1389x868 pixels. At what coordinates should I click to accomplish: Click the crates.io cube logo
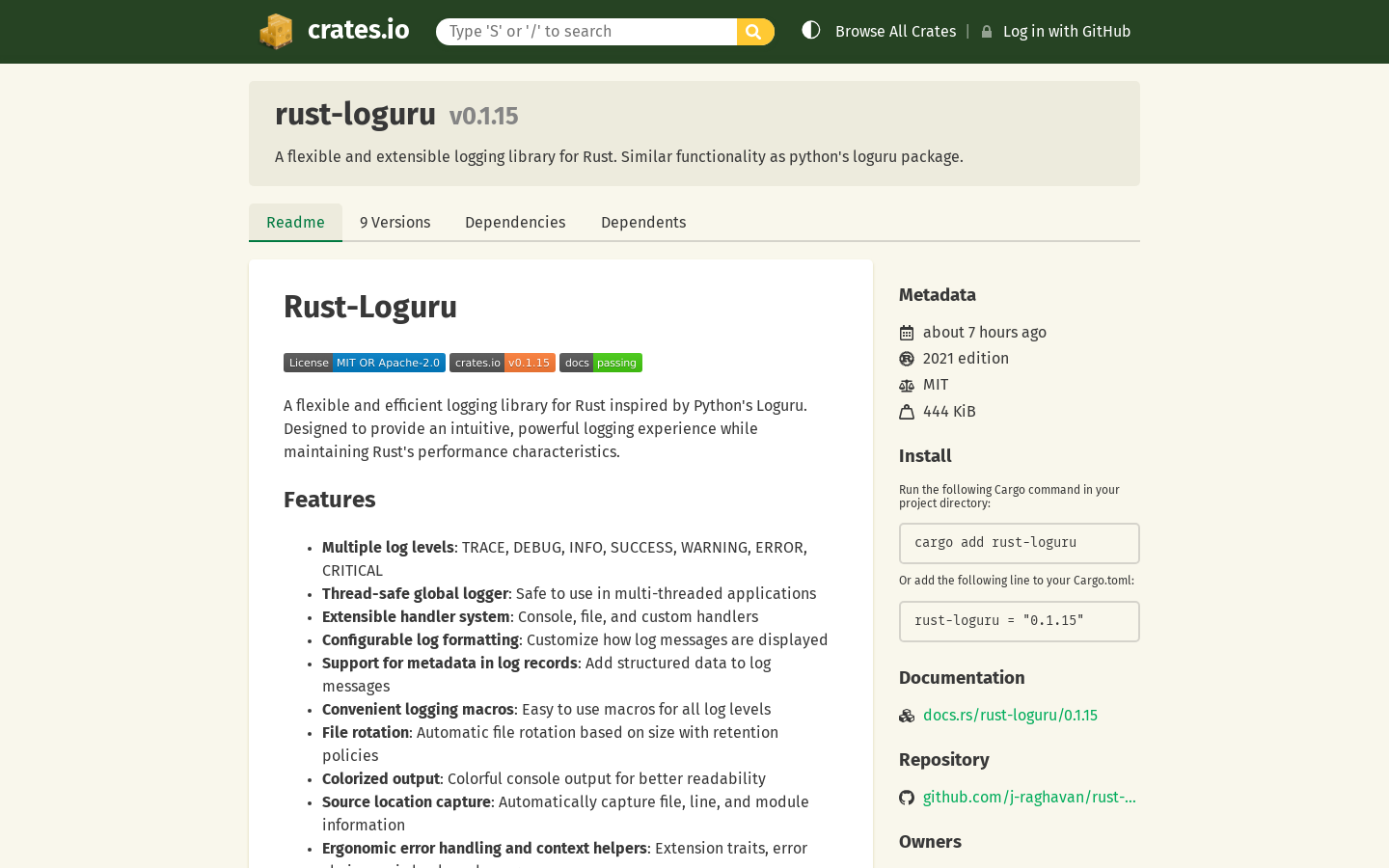point(276,32)
